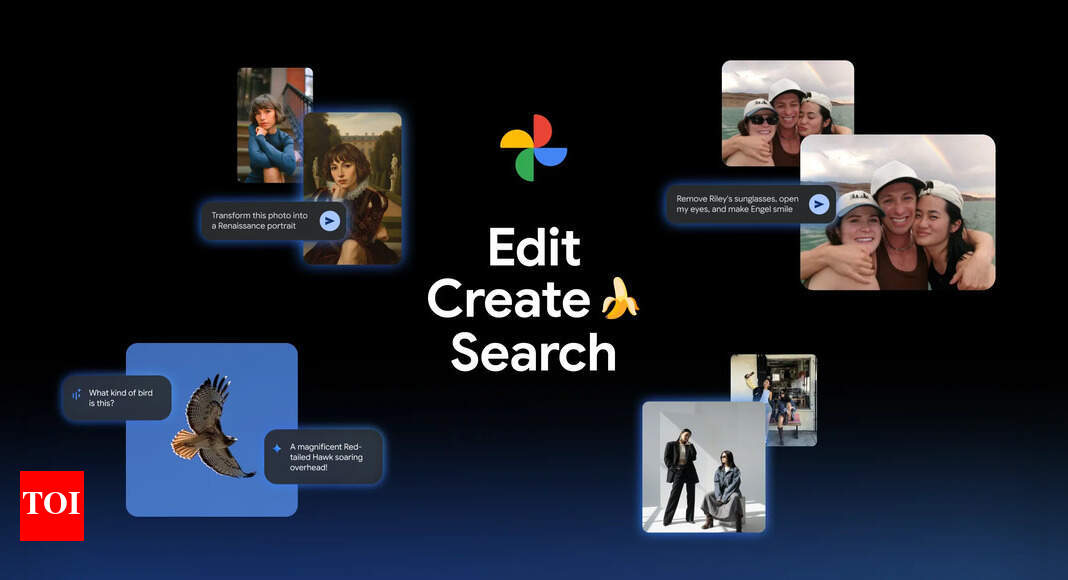Send the Renaissance portrait prompt

coord(329,221)
